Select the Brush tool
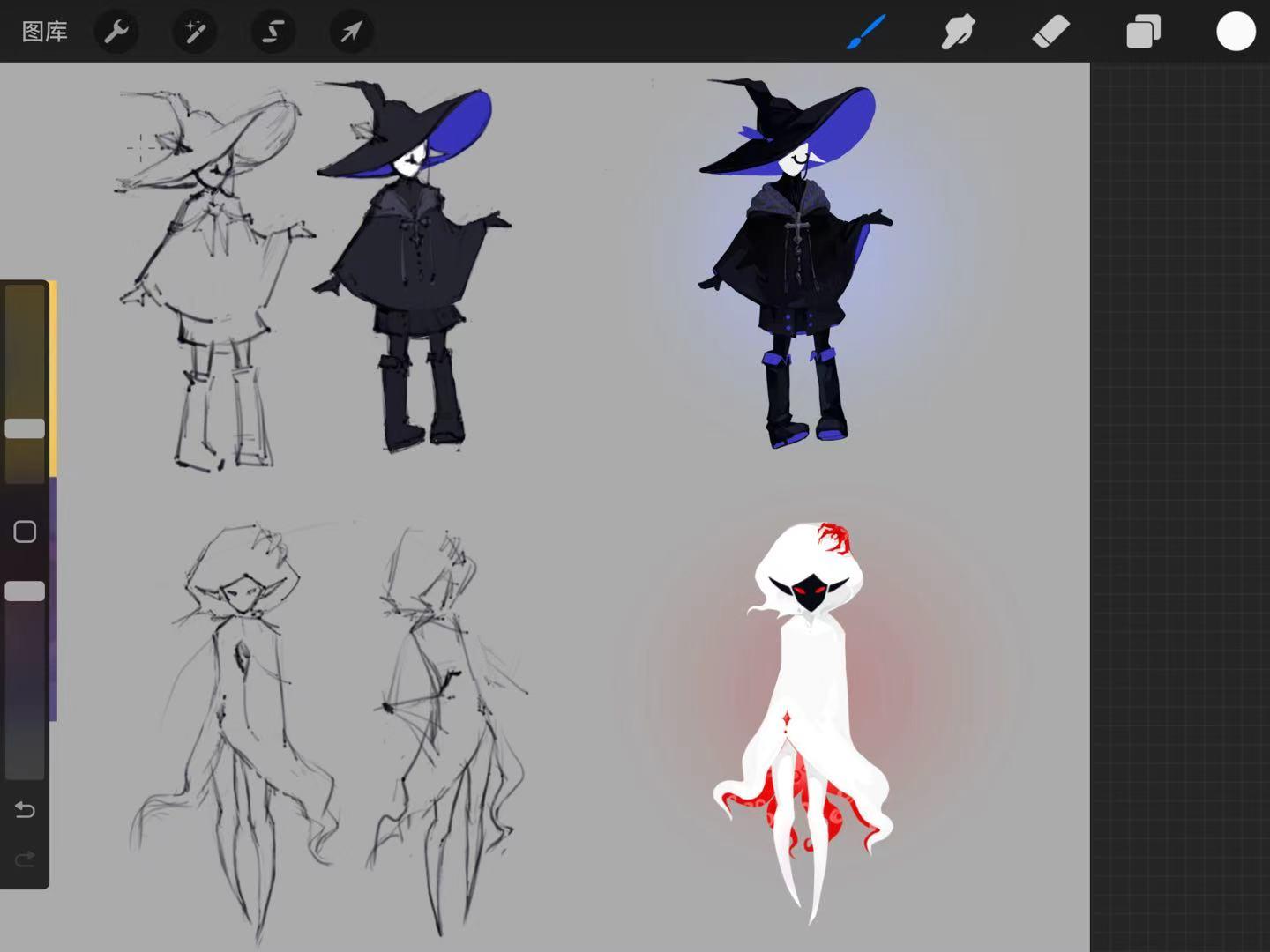The height and width of the screenshot is (952, 1270). click(866, 33)
